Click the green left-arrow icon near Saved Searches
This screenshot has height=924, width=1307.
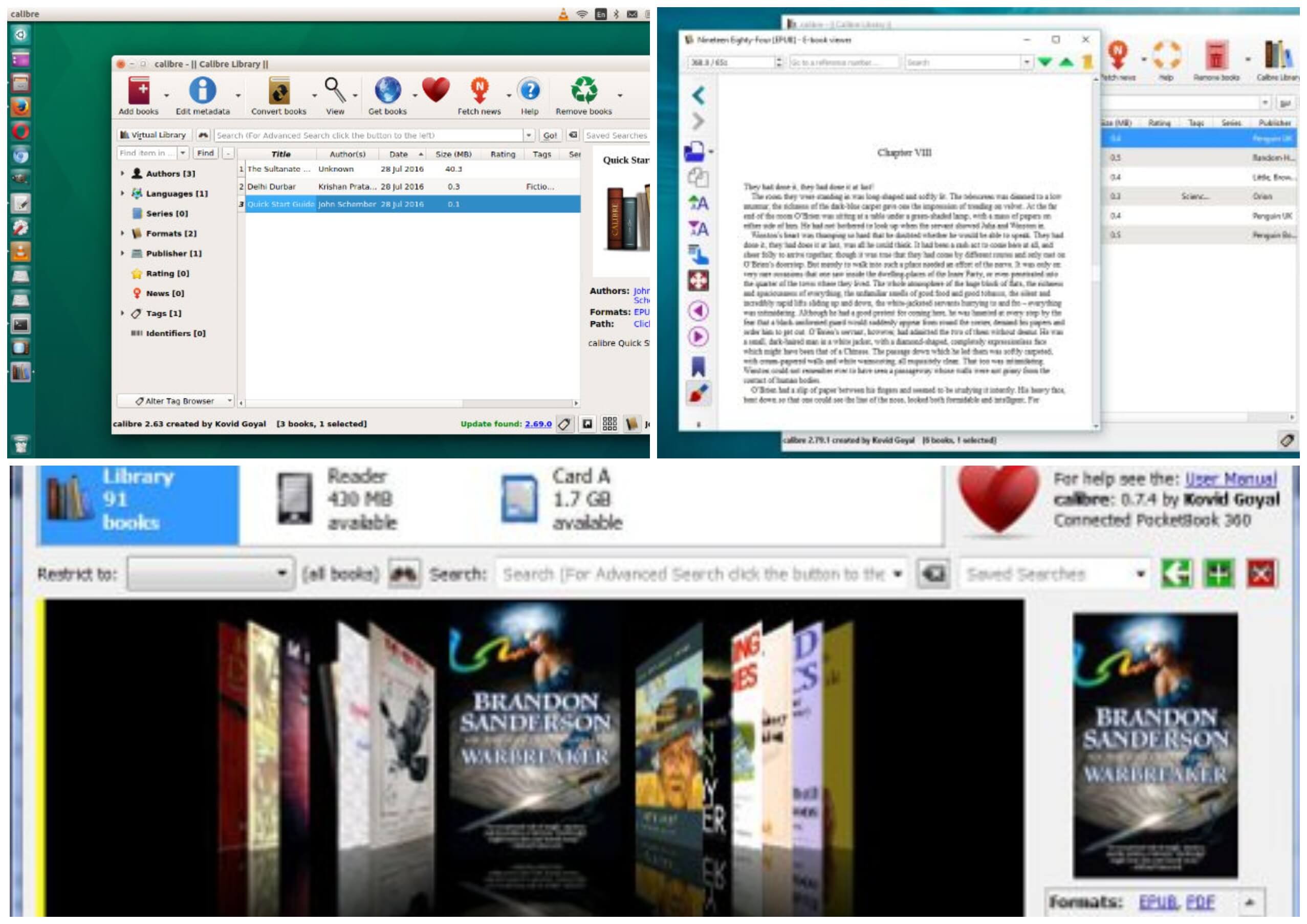tap(1176, 573)
